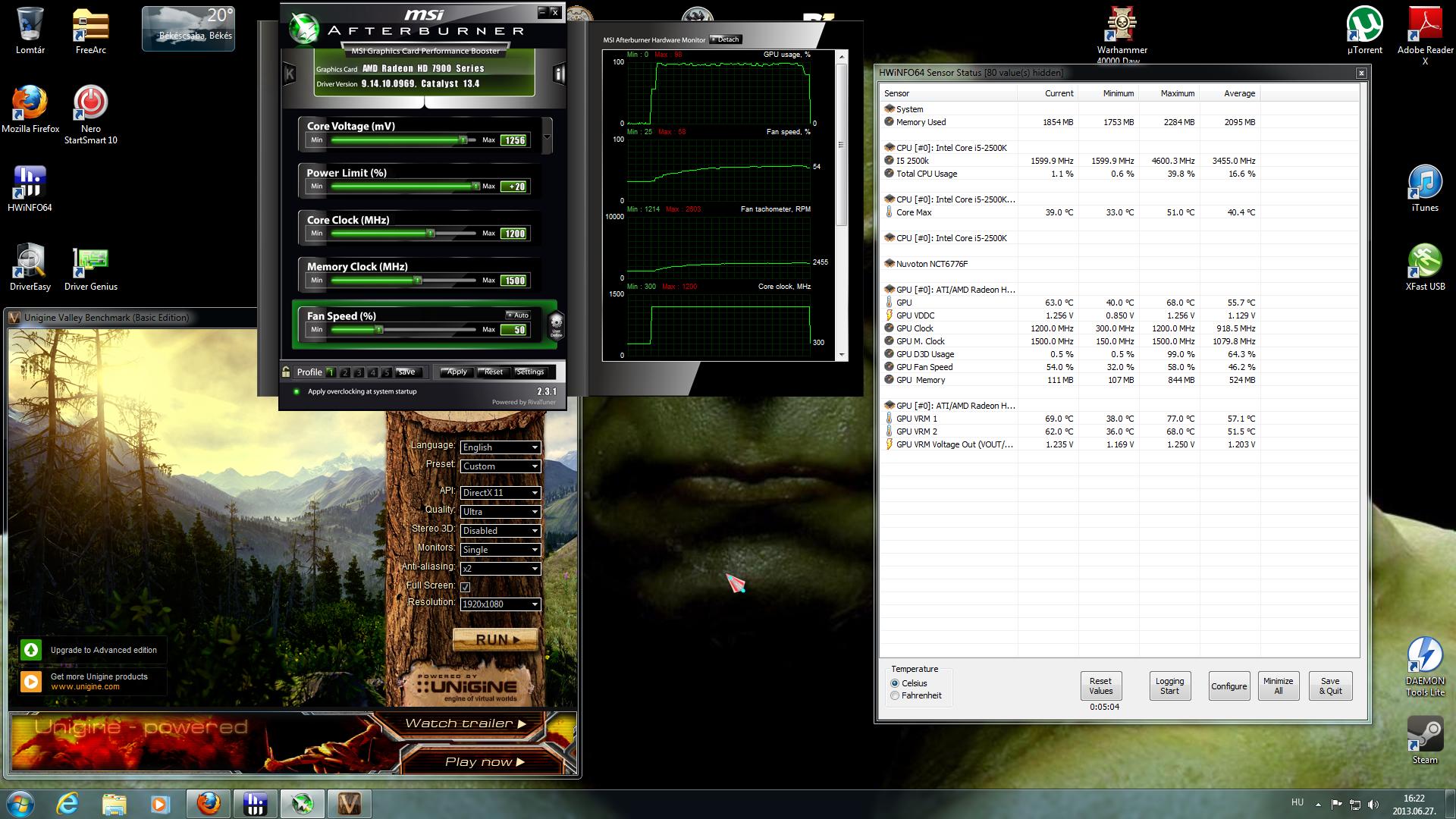Image resolution: width=1456 pixels, height=819 pixels.
Task: Select Celsius temperature unit in HWiNFO64
Action: pyautogui.click(x=895, y=683)
